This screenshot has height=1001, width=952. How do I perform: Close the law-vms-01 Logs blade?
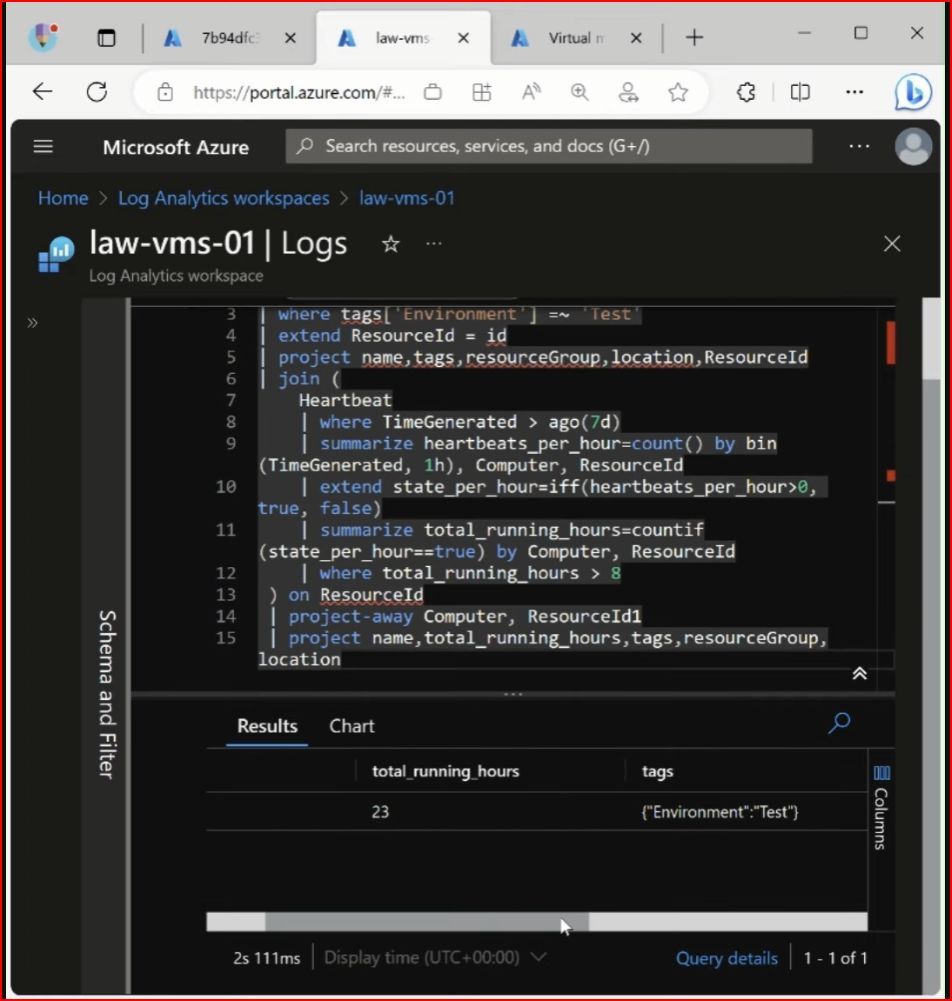[x=892, y=243]
